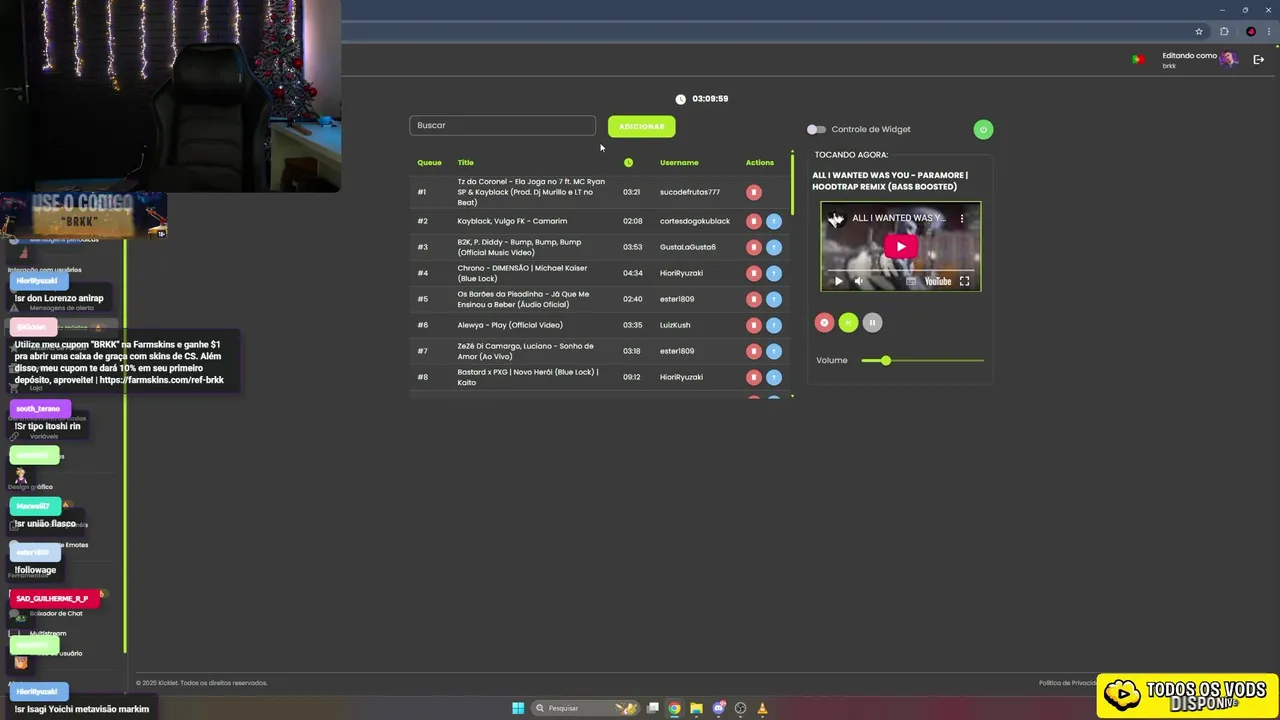The height and width of the screenshot is (720, 1280).
Task: Open Discord from taskbar
Action: [718, 708]
